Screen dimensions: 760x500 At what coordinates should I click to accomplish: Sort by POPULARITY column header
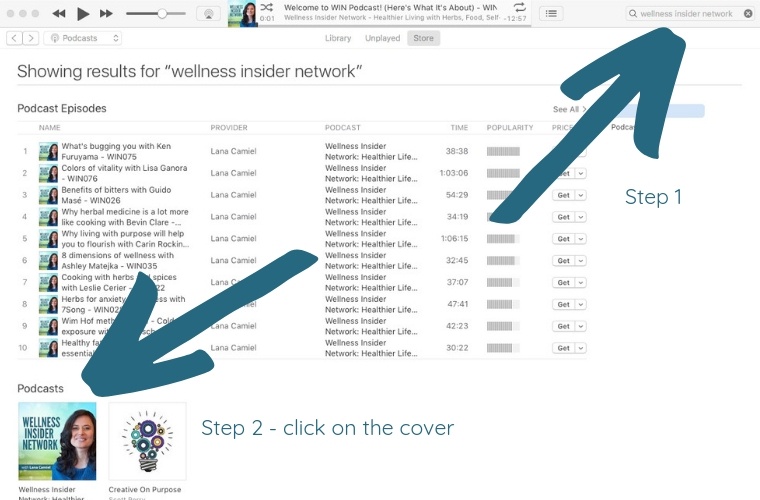click(510, 127)
